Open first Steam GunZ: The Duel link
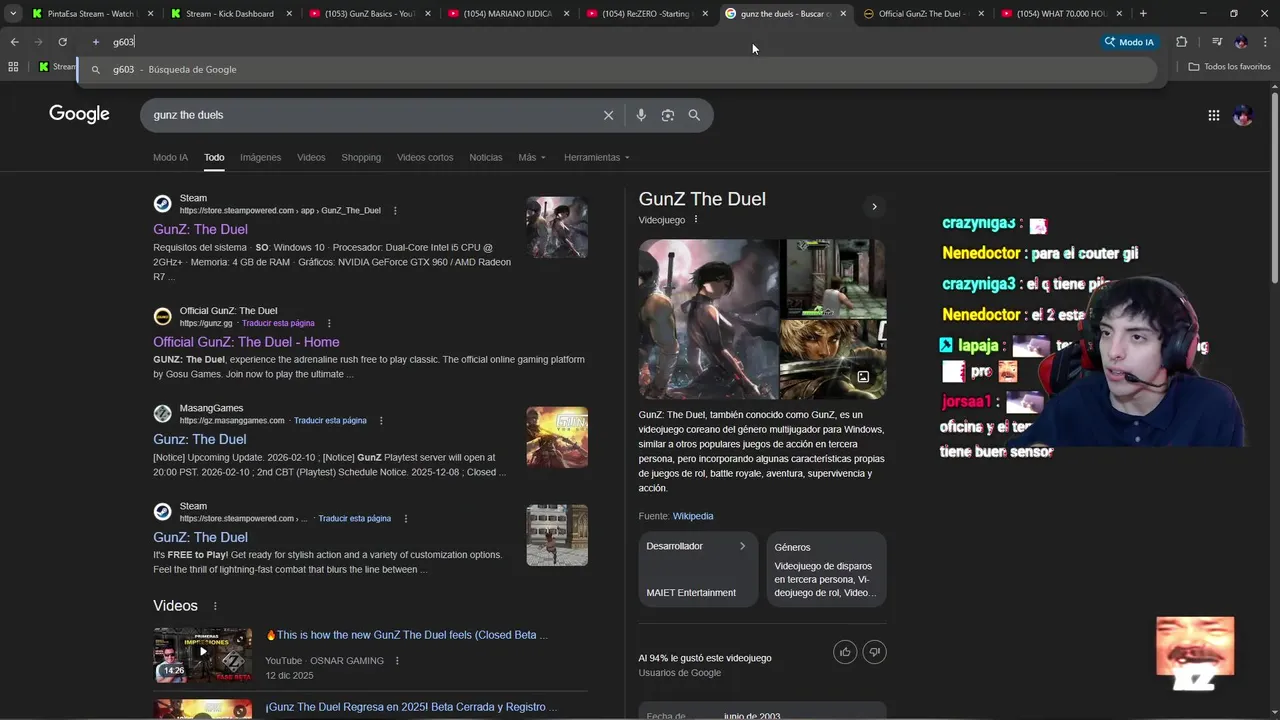1280x720 pixels. click(200, 229)
